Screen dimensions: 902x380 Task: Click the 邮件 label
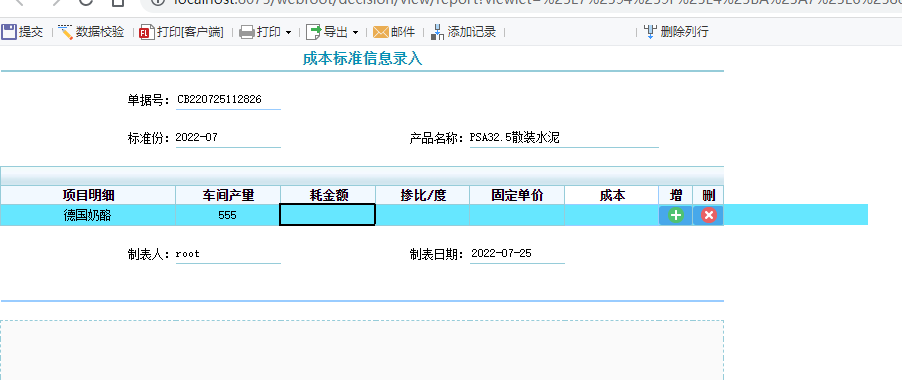[x=403, y=32]
